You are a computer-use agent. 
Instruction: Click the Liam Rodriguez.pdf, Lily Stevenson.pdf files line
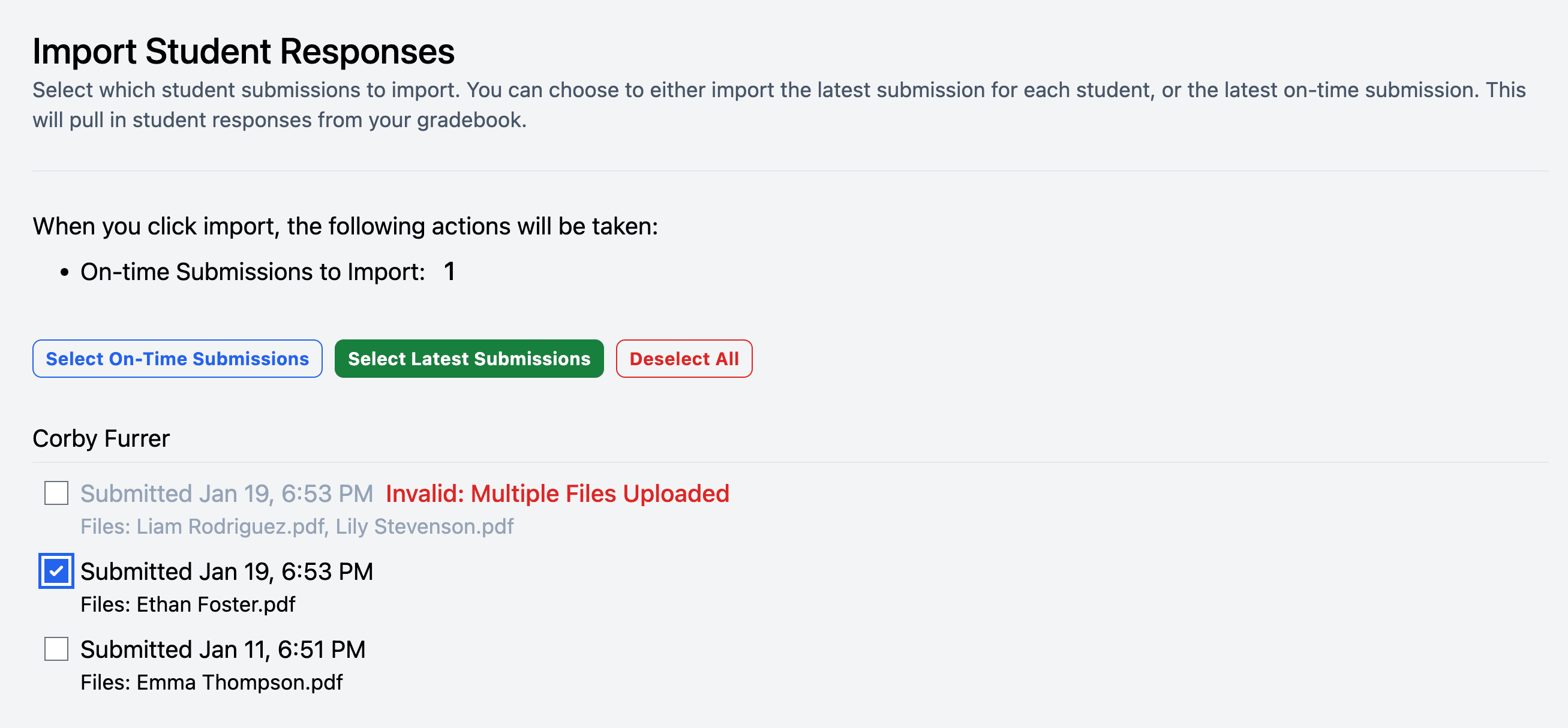coord(297,527)
